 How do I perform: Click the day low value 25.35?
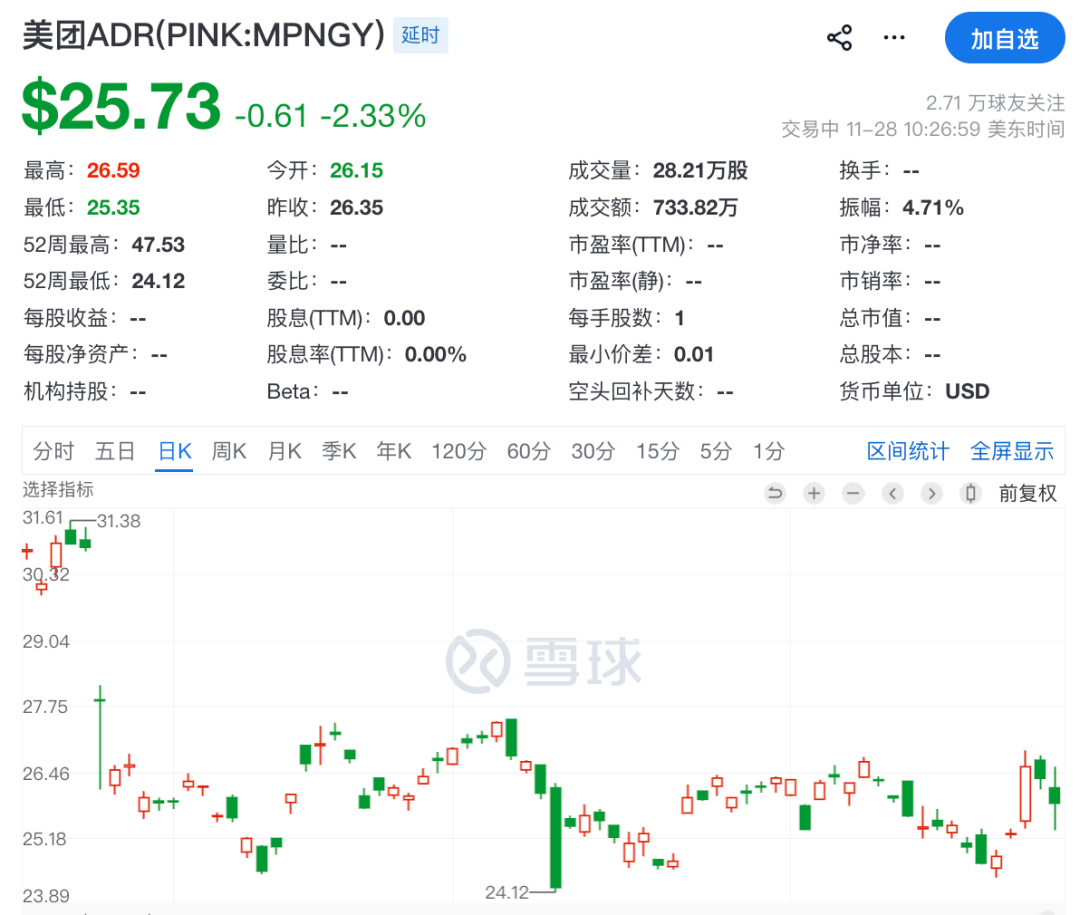point(113,207)
